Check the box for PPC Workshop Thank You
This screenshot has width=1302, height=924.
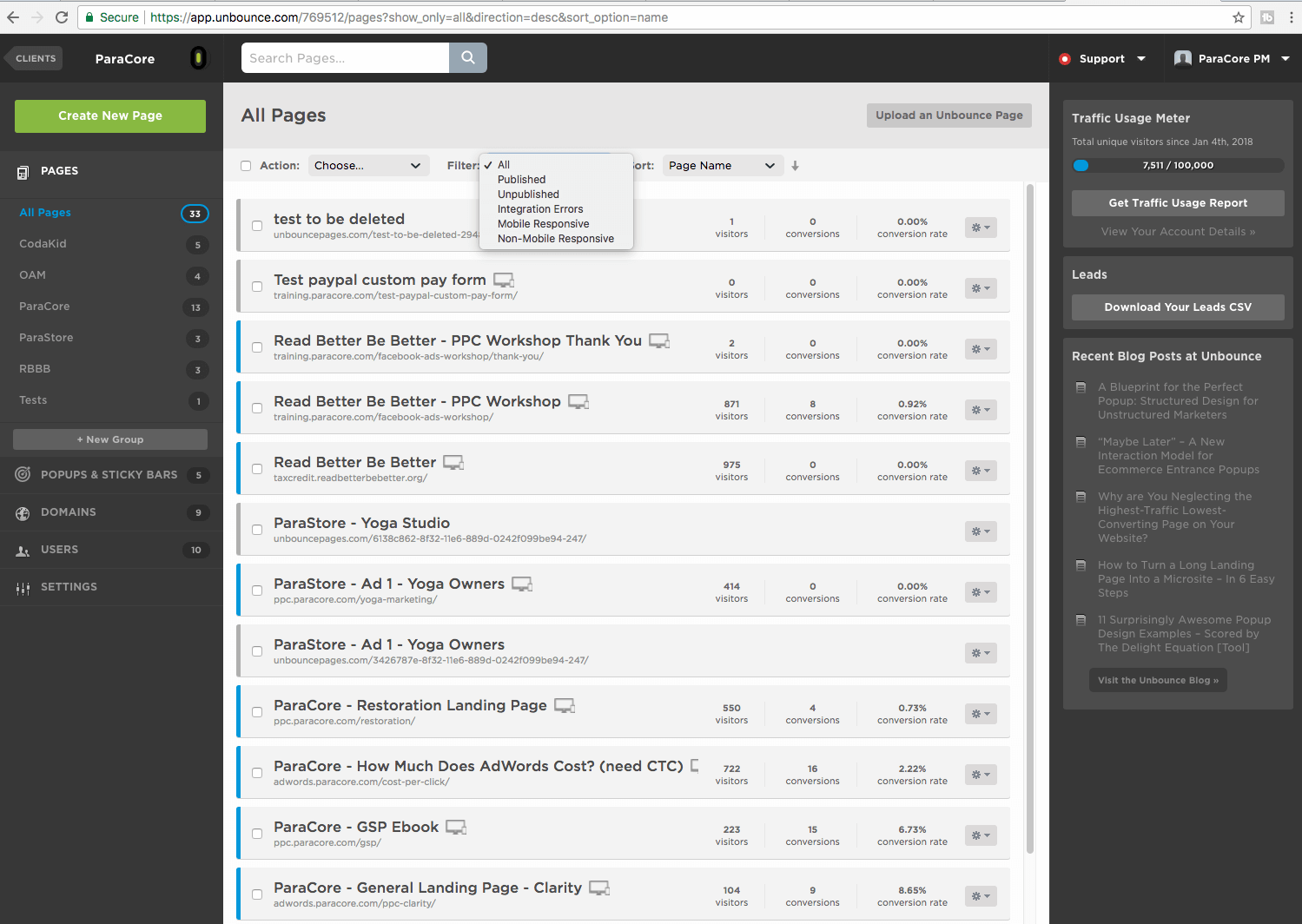pyautogui.click(x=257, y=347)
